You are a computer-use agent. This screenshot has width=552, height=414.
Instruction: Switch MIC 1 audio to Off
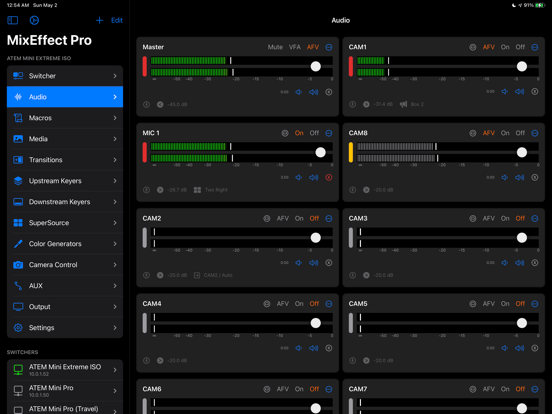point(314,133)
